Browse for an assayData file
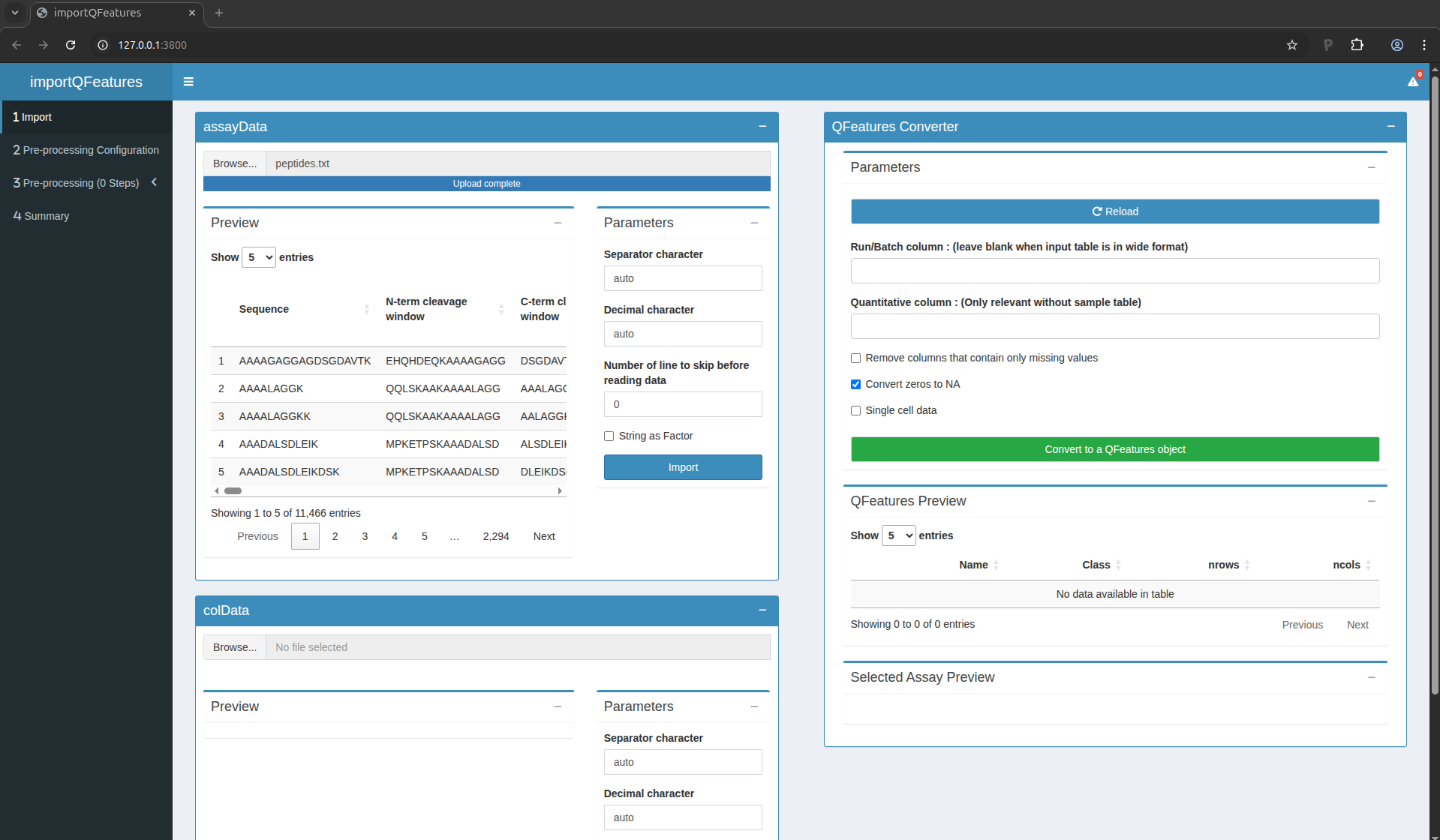 tap(234, 163)
